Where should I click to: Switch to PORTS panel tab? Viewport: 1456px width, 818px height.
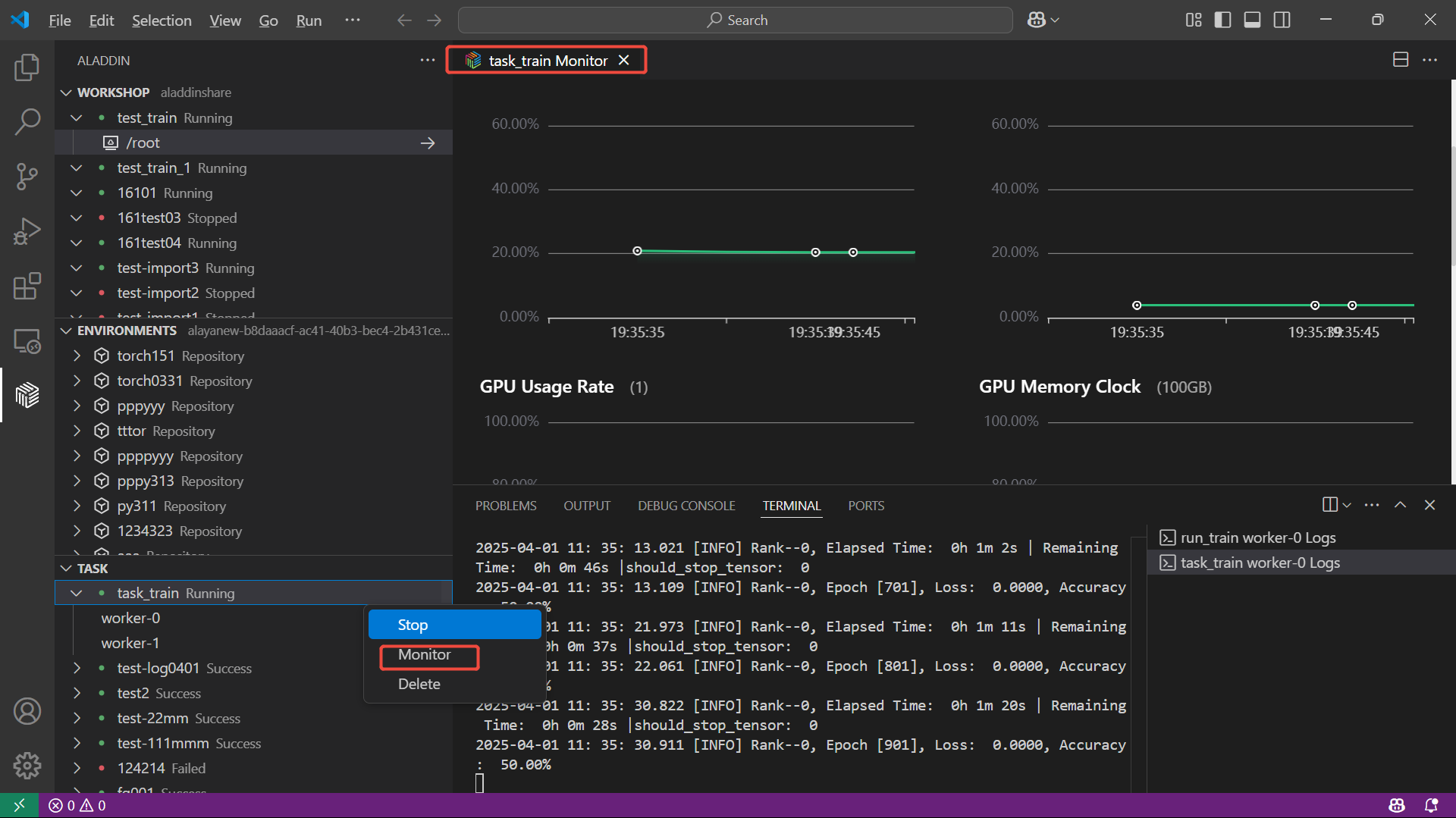coord(866,506)
